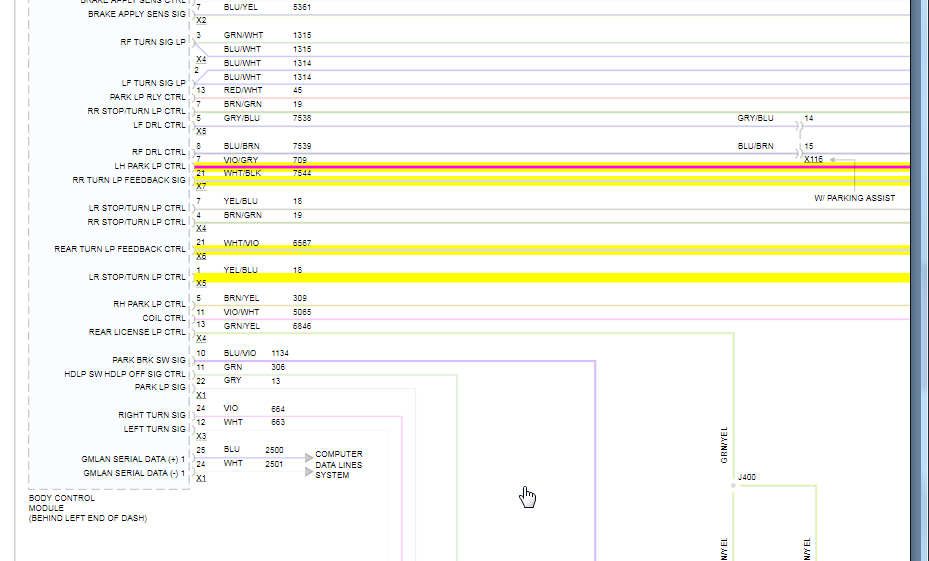Click the vertical GRN/YEL wire label
Image resolution: width=929 pixels, height=561 pixels.
point(724,445)
